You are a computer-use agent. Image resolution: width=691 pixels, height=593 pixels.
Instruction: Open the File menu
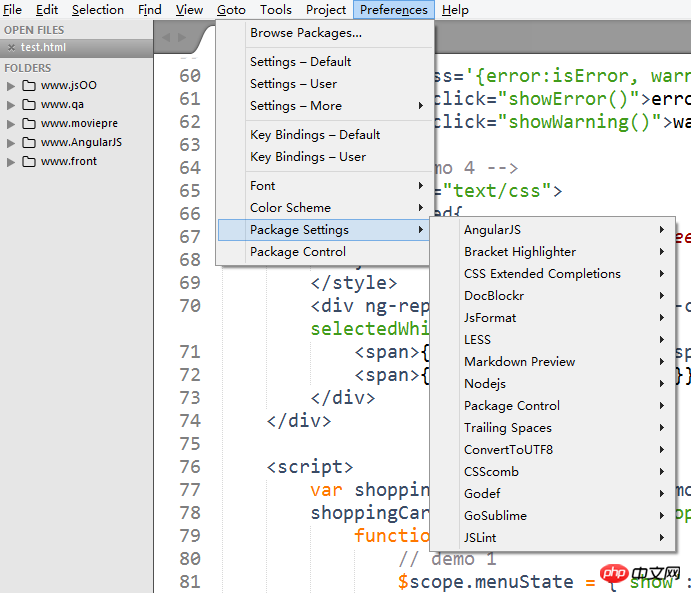click(x=12, y=10)
